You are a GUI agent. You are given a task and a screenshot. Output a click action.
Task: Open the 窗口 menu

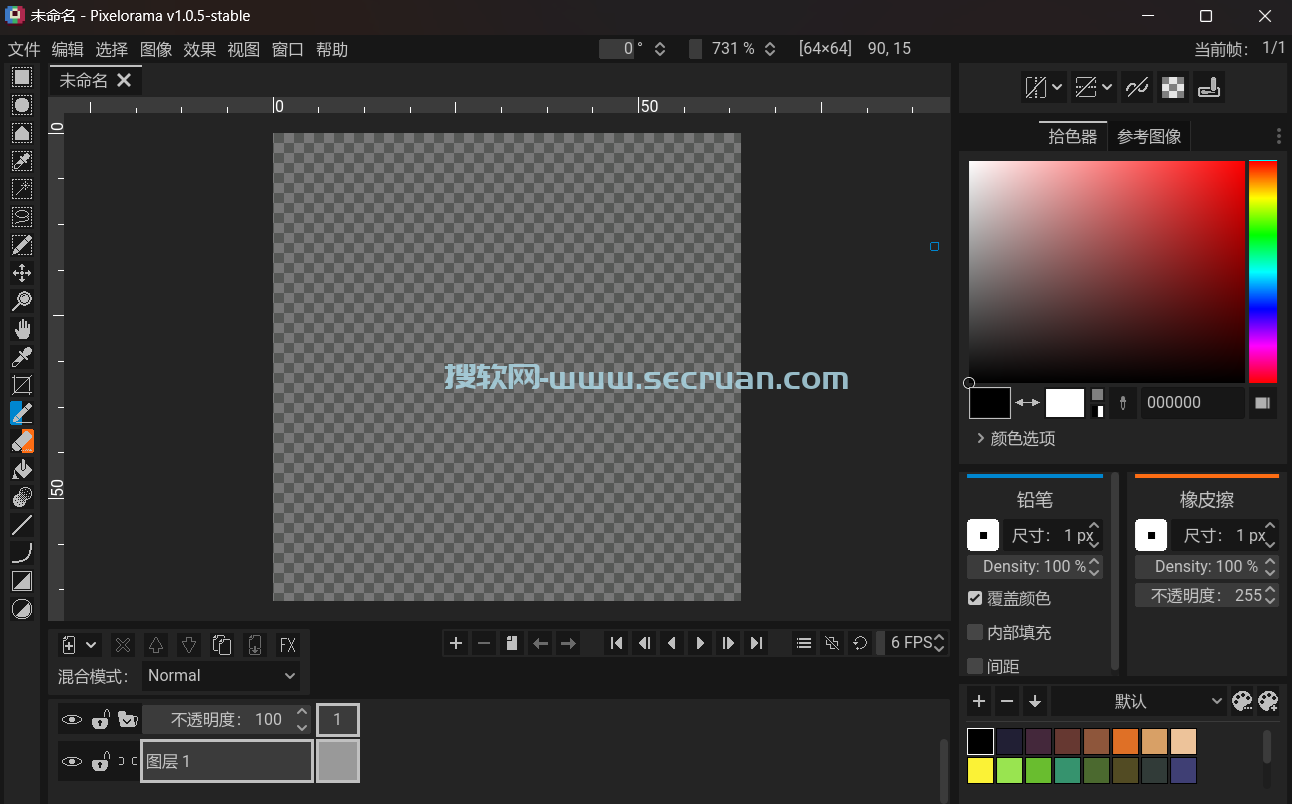pyautogui.click(x=288, y=49)
